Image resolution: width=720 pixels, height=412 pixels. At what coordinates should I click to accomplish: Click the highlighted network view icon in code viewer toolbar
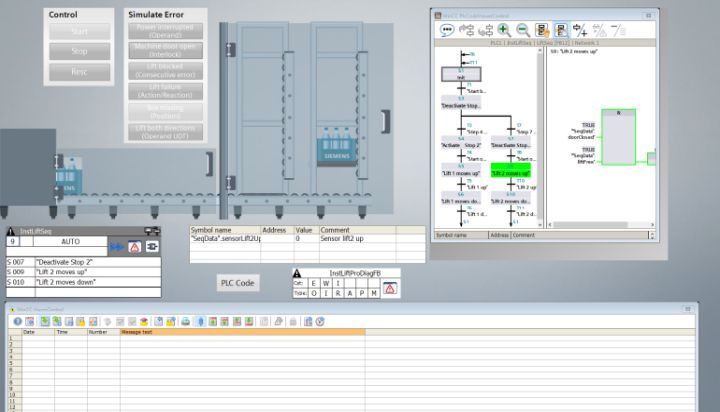pos(561,30)
